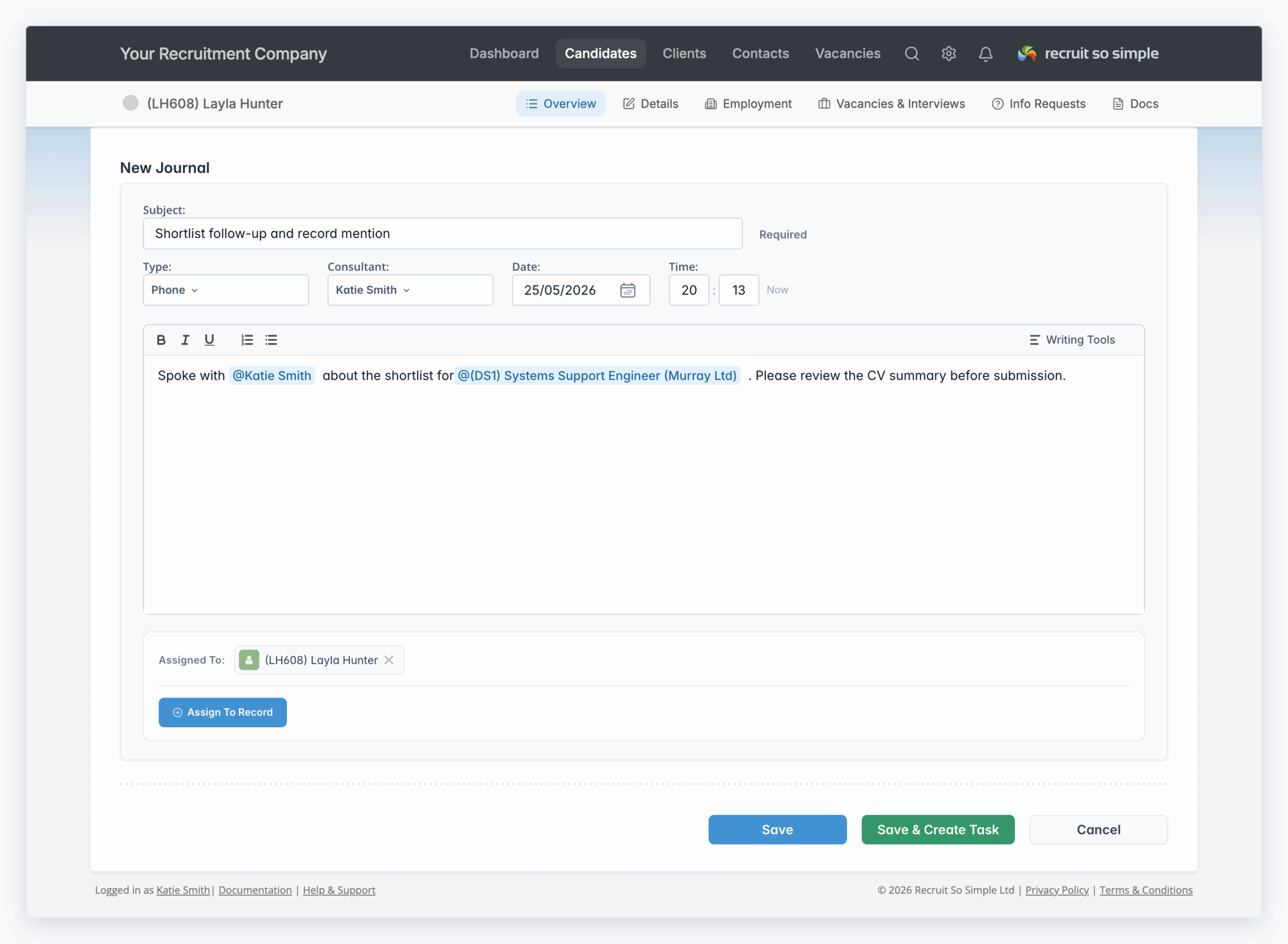Switch to the Overview tab
The width and height of the screenshot is (1288, 944).
point(560,104)
